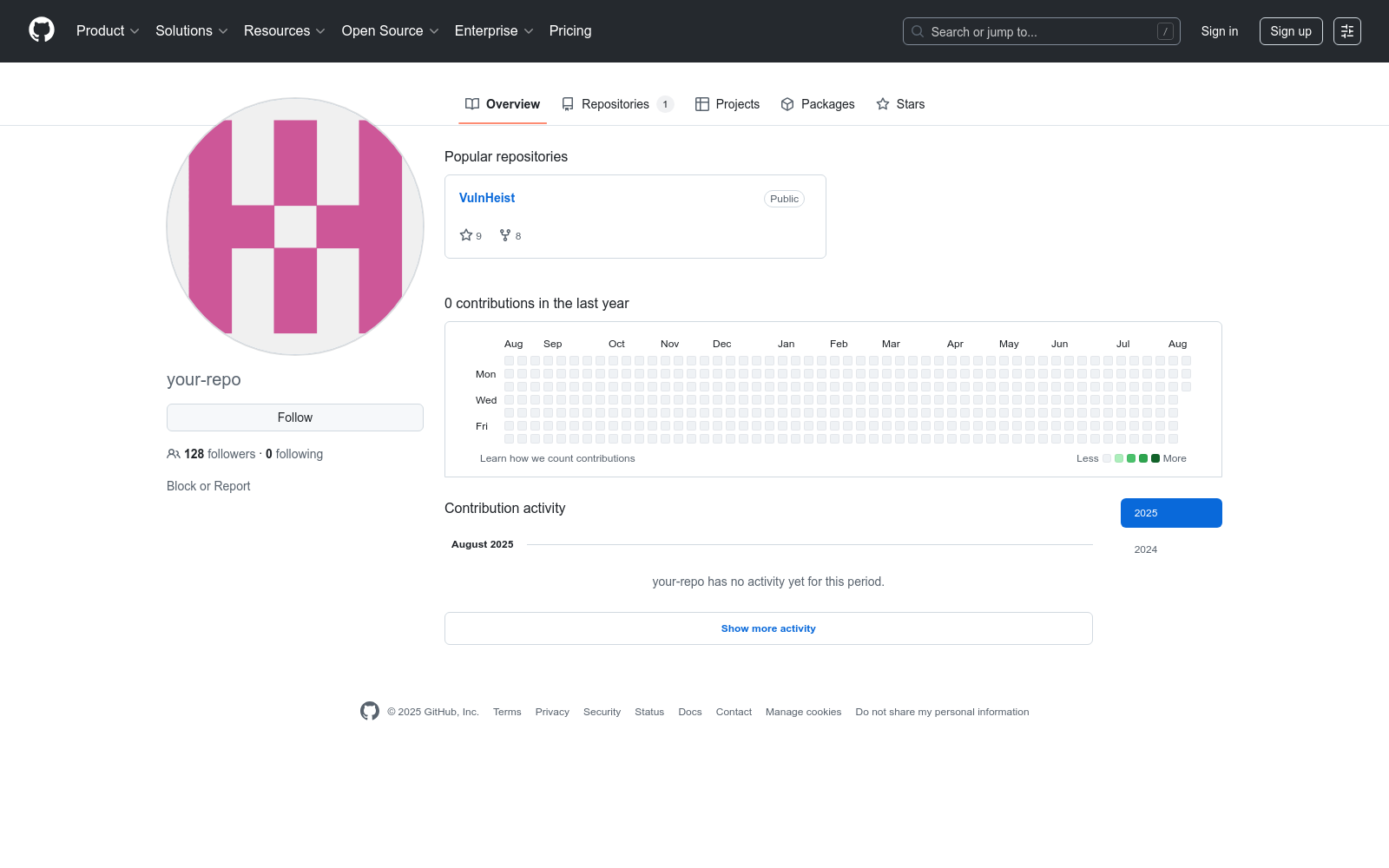Click the Sign up button

pyautogui.click(x=1291, y=31)
